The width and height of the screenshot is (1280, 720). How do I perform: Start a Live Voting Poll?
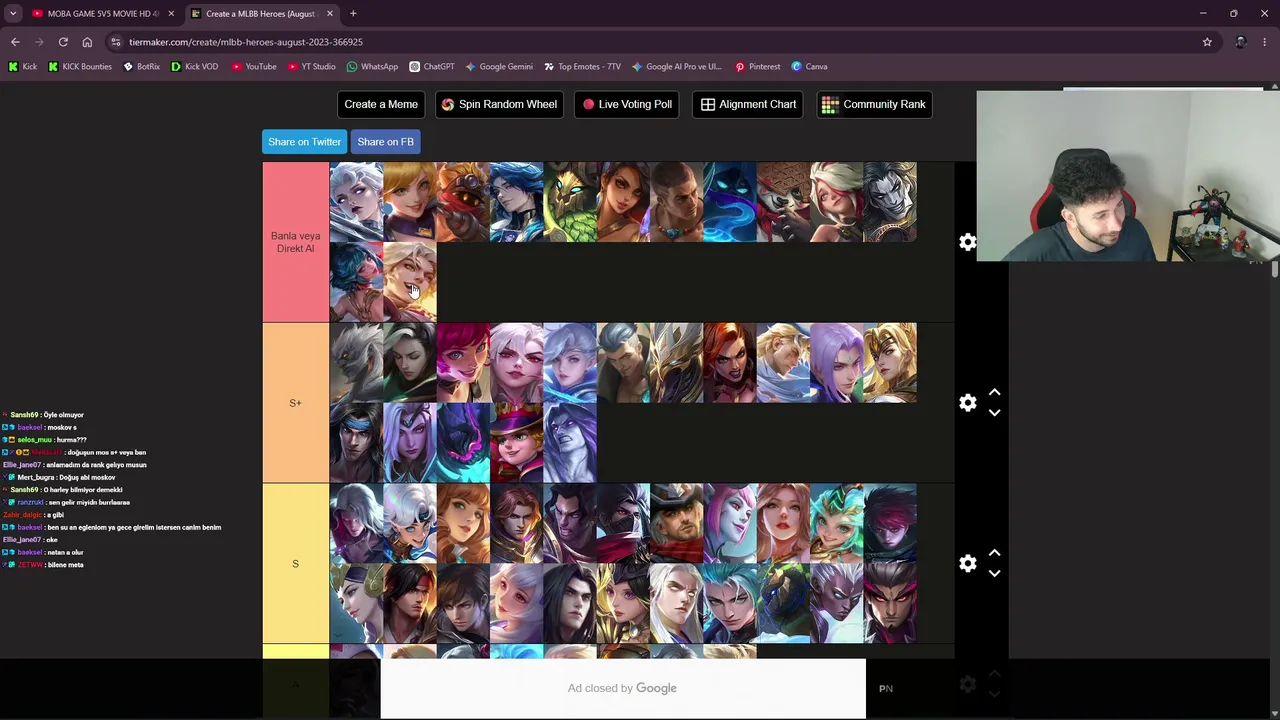pyautogui.click(x=628, y=104)
